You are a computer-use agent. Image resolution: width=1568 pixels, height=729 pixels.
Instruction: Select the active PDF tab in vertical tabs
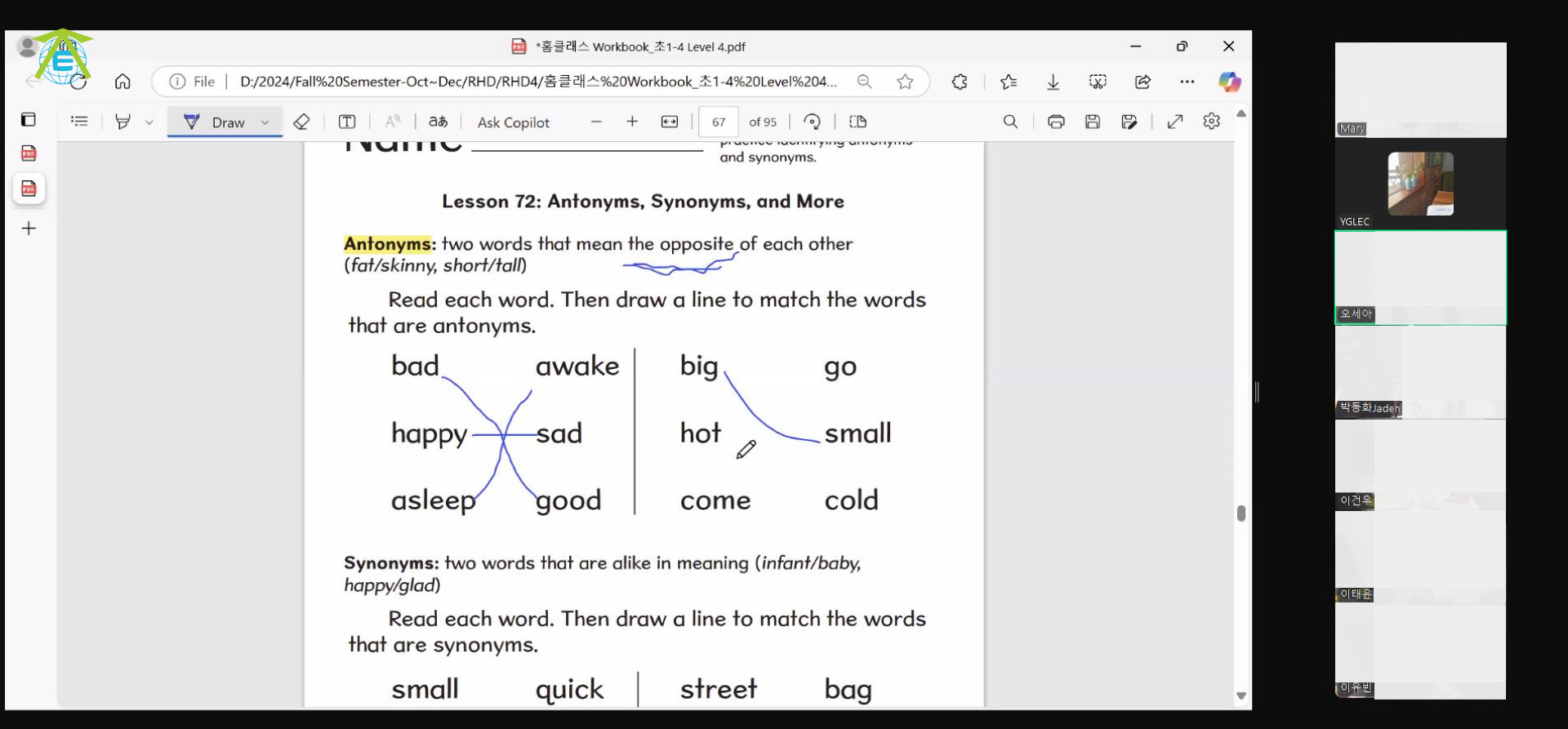pos(29,189)
